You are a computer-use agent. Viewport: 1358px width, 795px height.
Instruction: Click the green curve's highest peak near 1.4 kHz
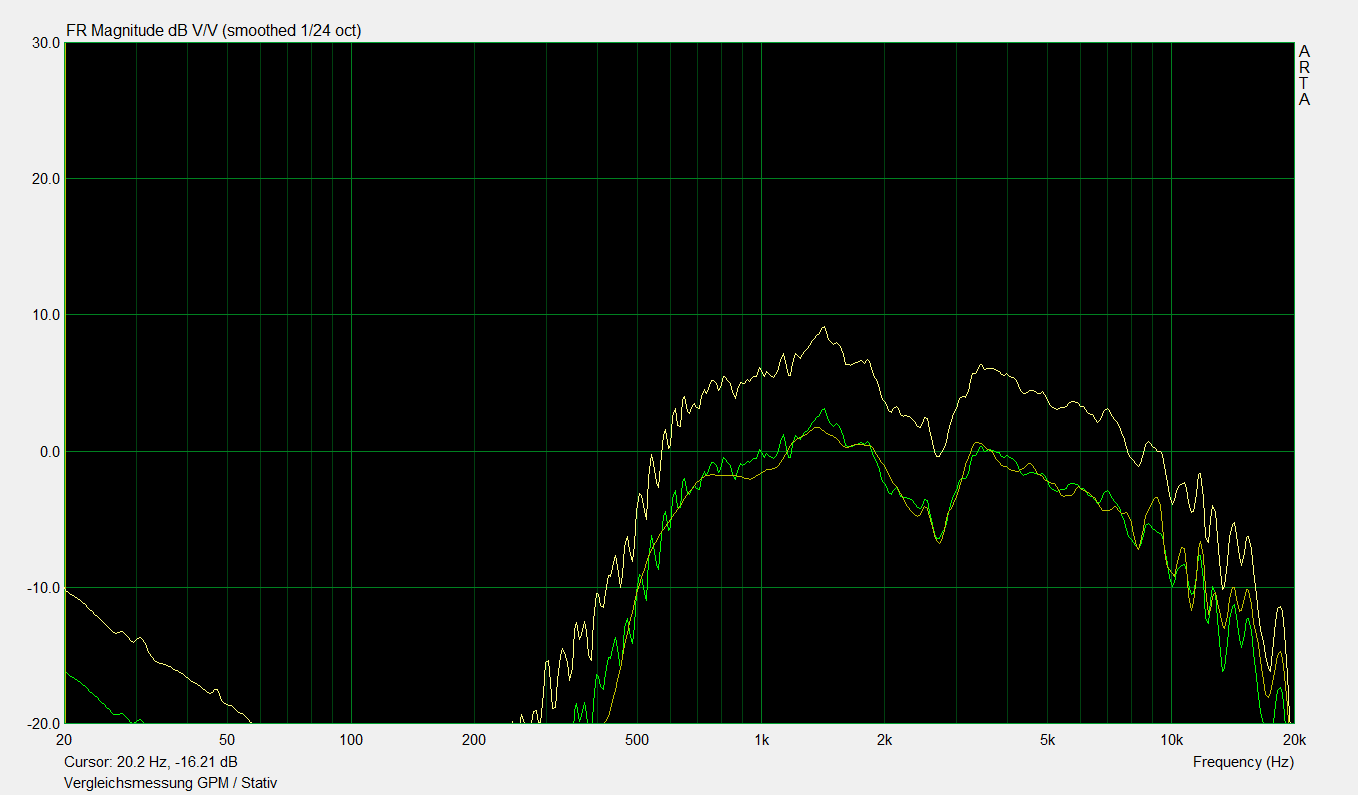823,409
